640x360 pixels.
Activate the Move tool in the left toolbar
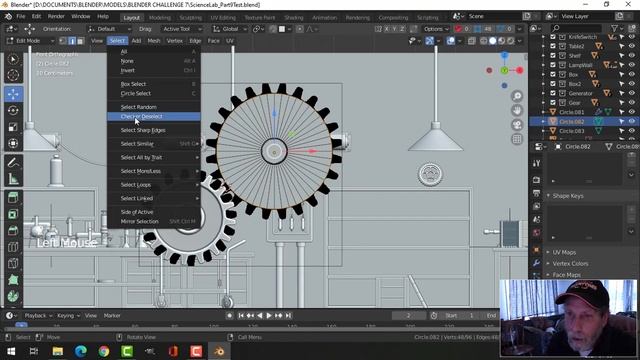(x=13, y=94)
